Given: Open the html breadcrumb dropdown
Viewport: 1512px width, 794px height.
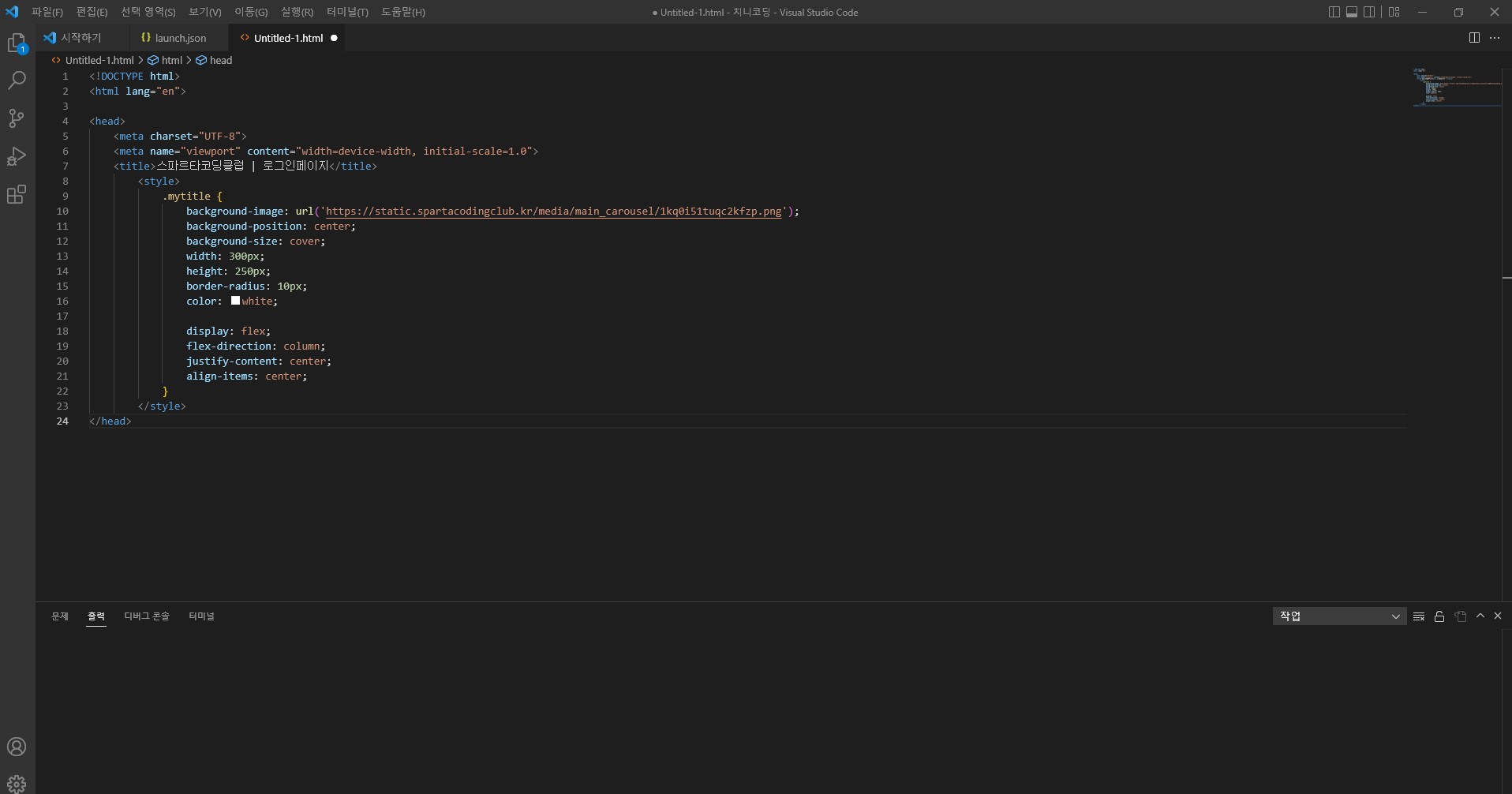Looking at the screenshot, I should [165, 60].
